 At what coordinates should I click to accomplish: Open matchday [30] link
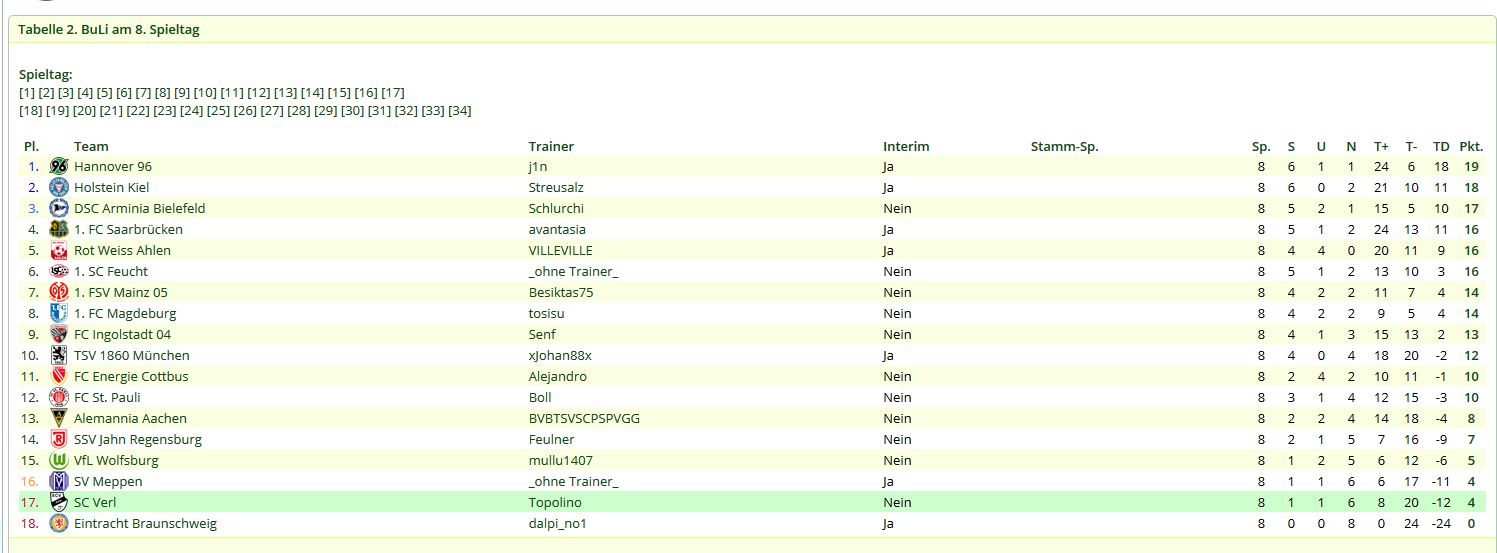click(x=352, y=110)
